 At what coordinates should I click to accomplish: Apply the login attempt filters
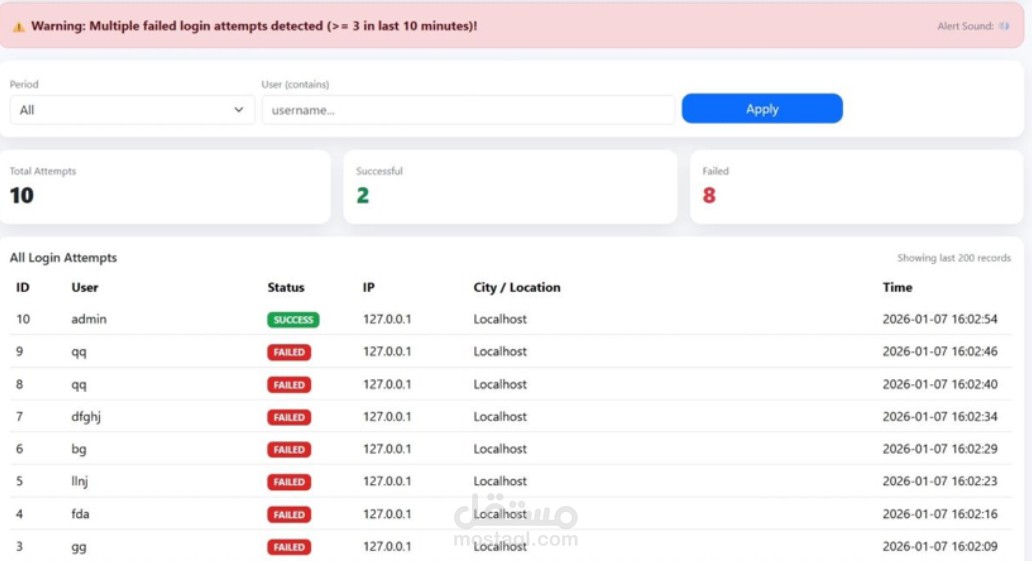coord(762,109)
